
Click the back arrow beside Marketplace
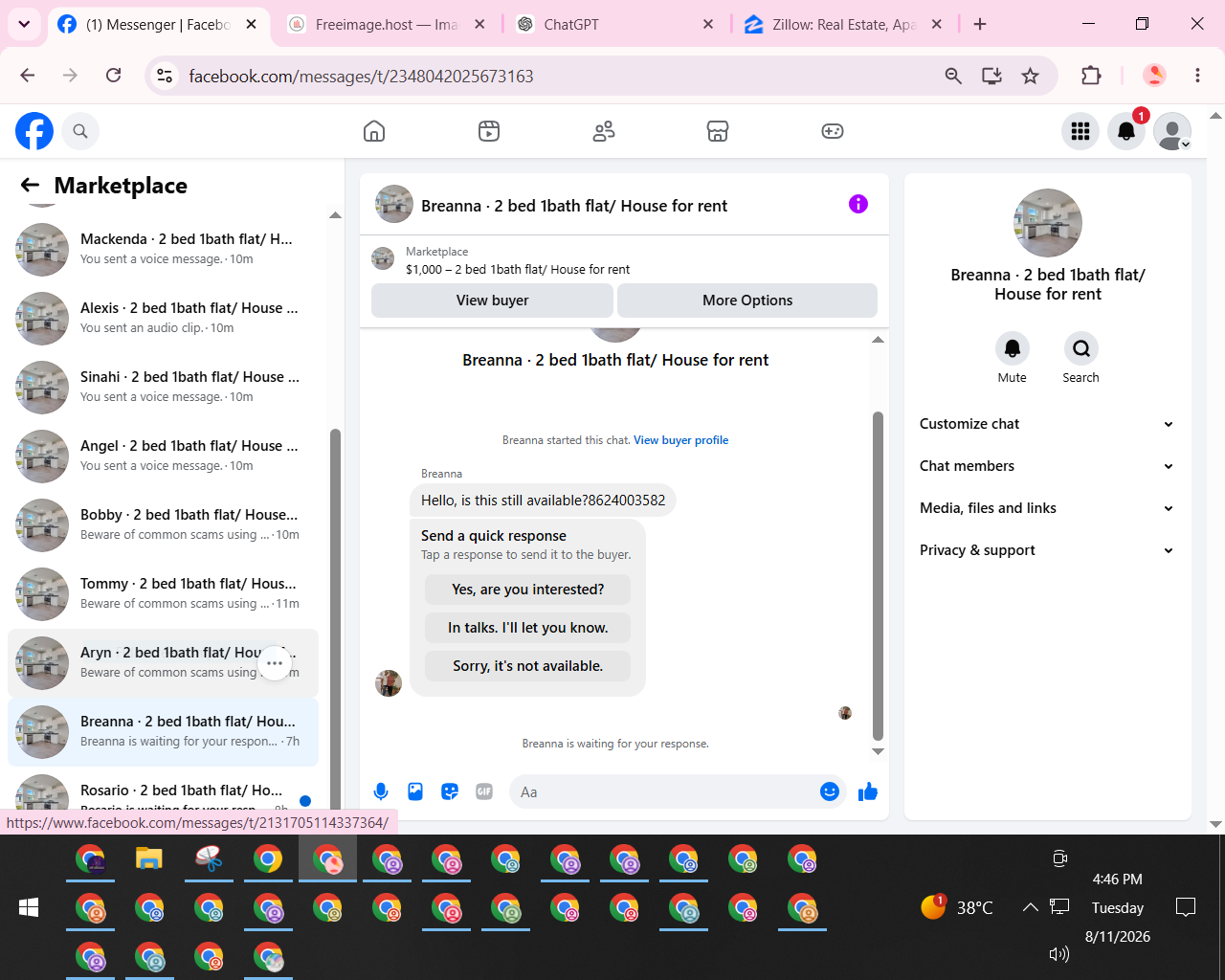(31, 186)
